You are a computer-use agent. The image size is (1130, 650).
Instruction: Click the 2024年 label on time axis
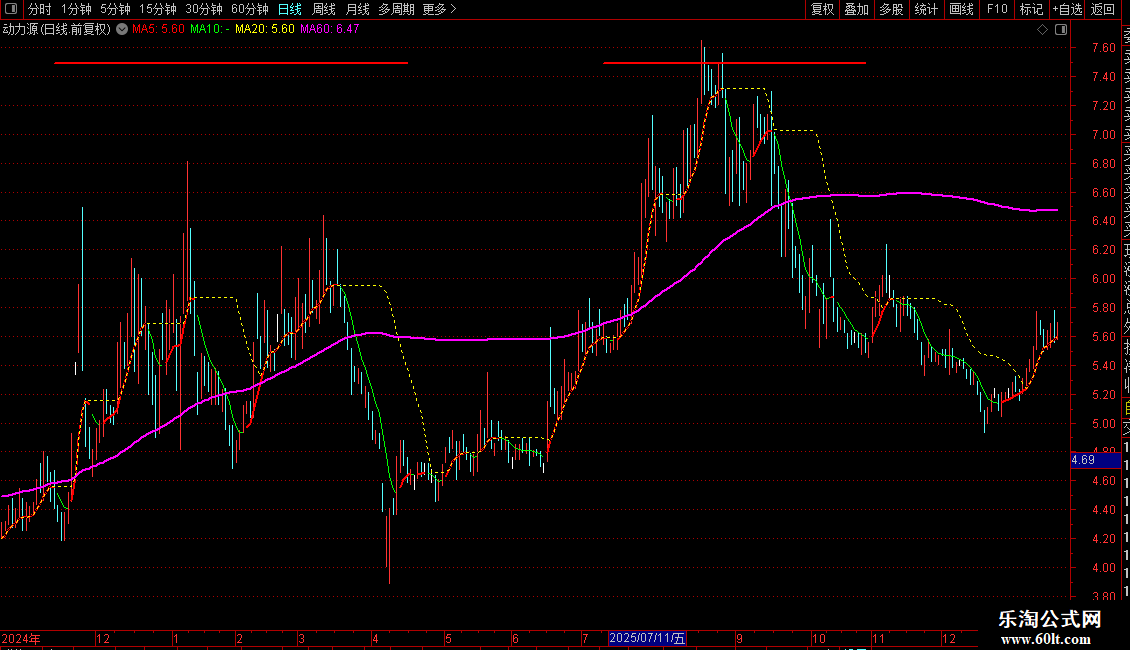21,638
